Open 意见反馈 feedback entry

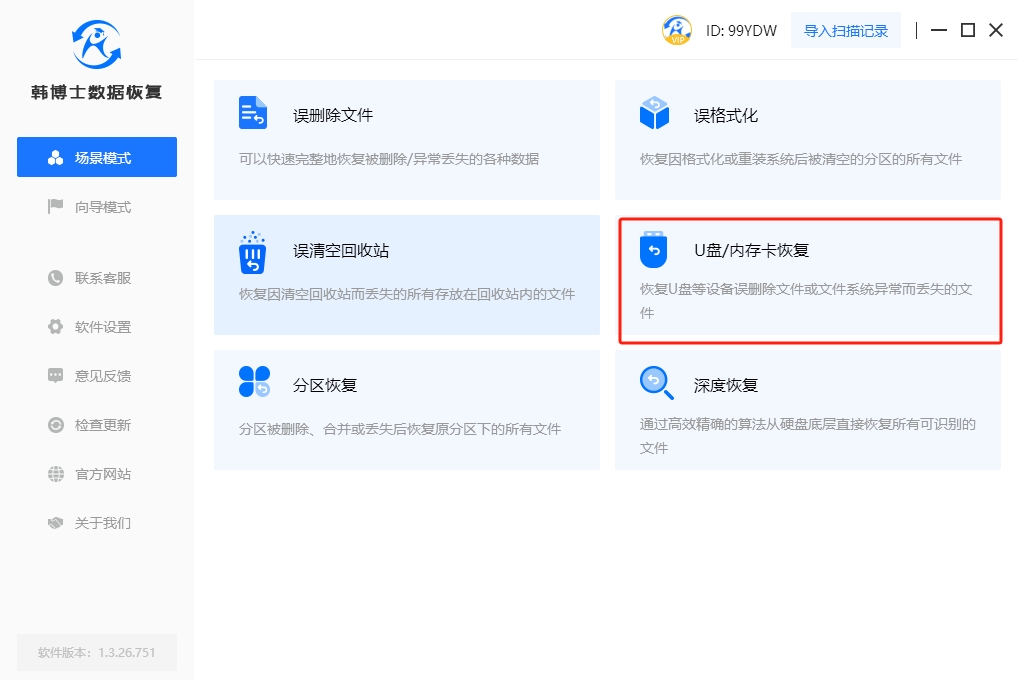[x=97, y=376]
